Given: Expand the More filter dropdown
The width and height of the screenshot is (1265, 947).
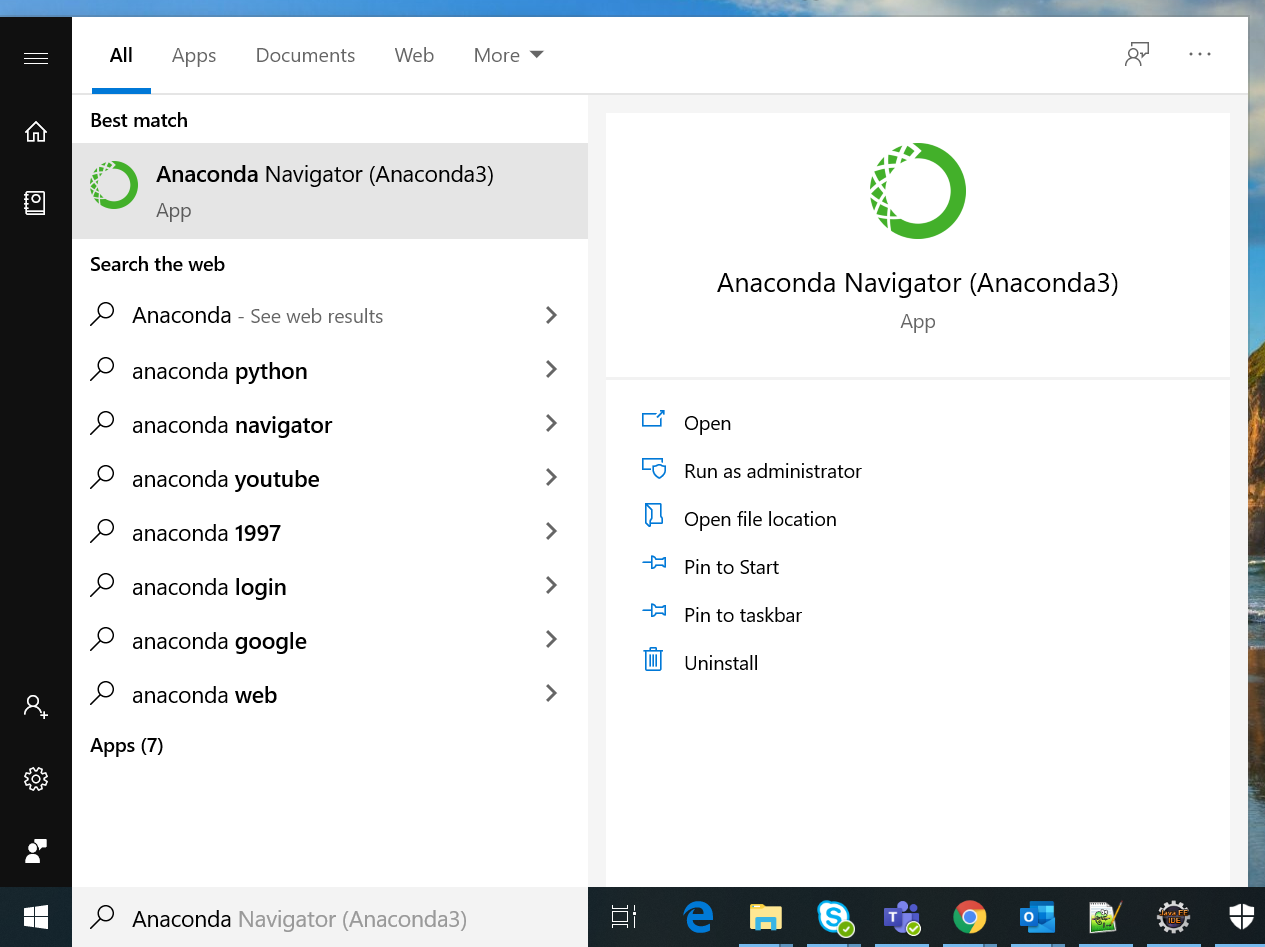Looking at the screenshot, I should coord(508,55).
